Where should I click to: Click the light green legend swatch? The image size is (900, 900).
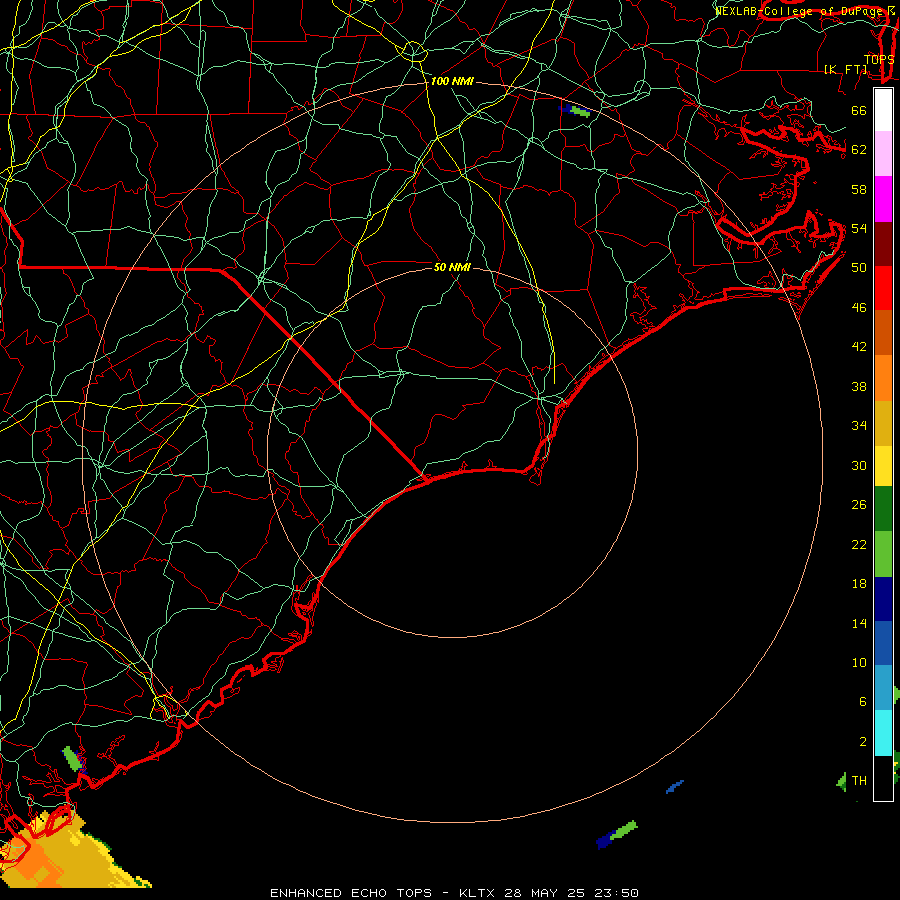click(x=883, y=554)
